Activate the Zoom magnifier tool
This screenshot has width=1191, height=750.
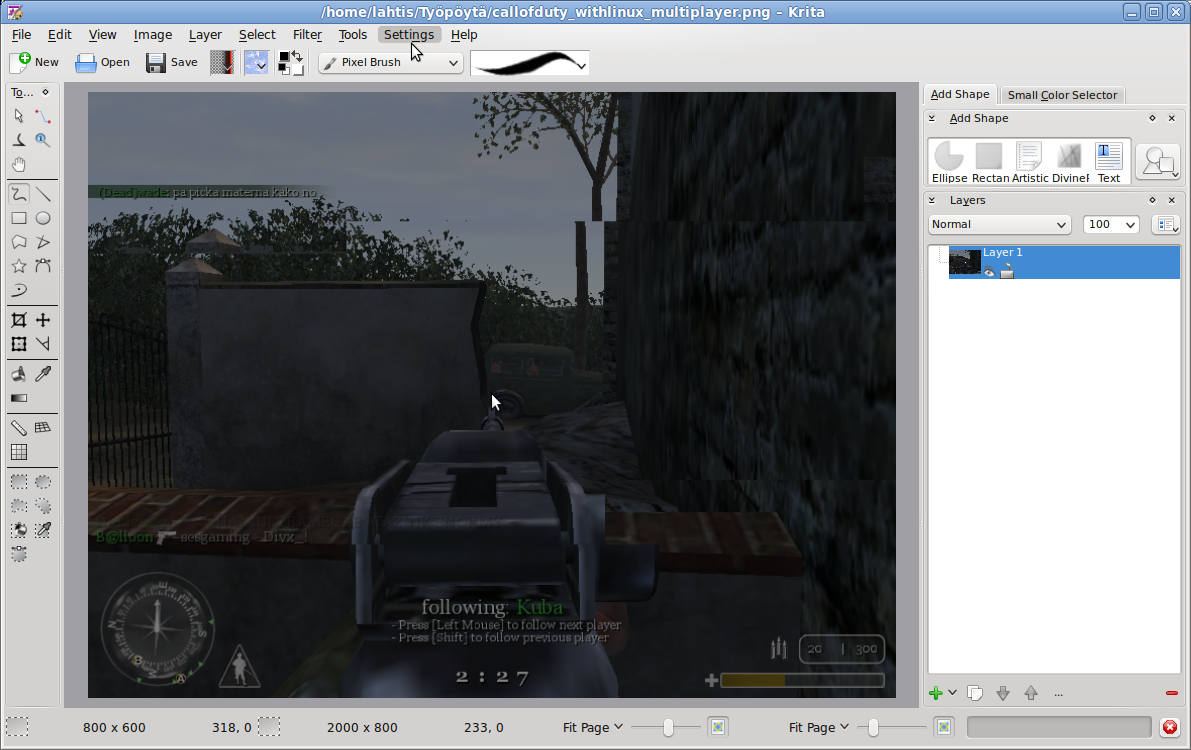pyautogui.click(x=43, y=141)
